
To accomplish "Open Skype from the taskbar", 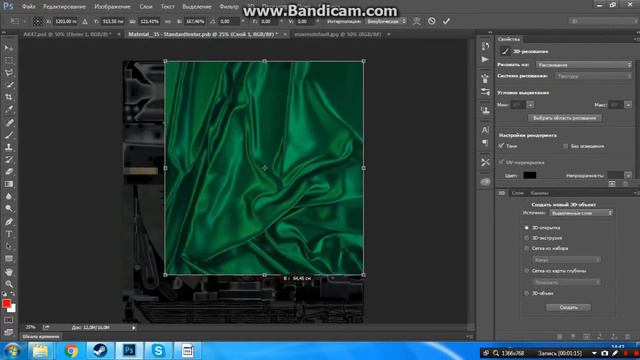I will [x=158, y=351].
